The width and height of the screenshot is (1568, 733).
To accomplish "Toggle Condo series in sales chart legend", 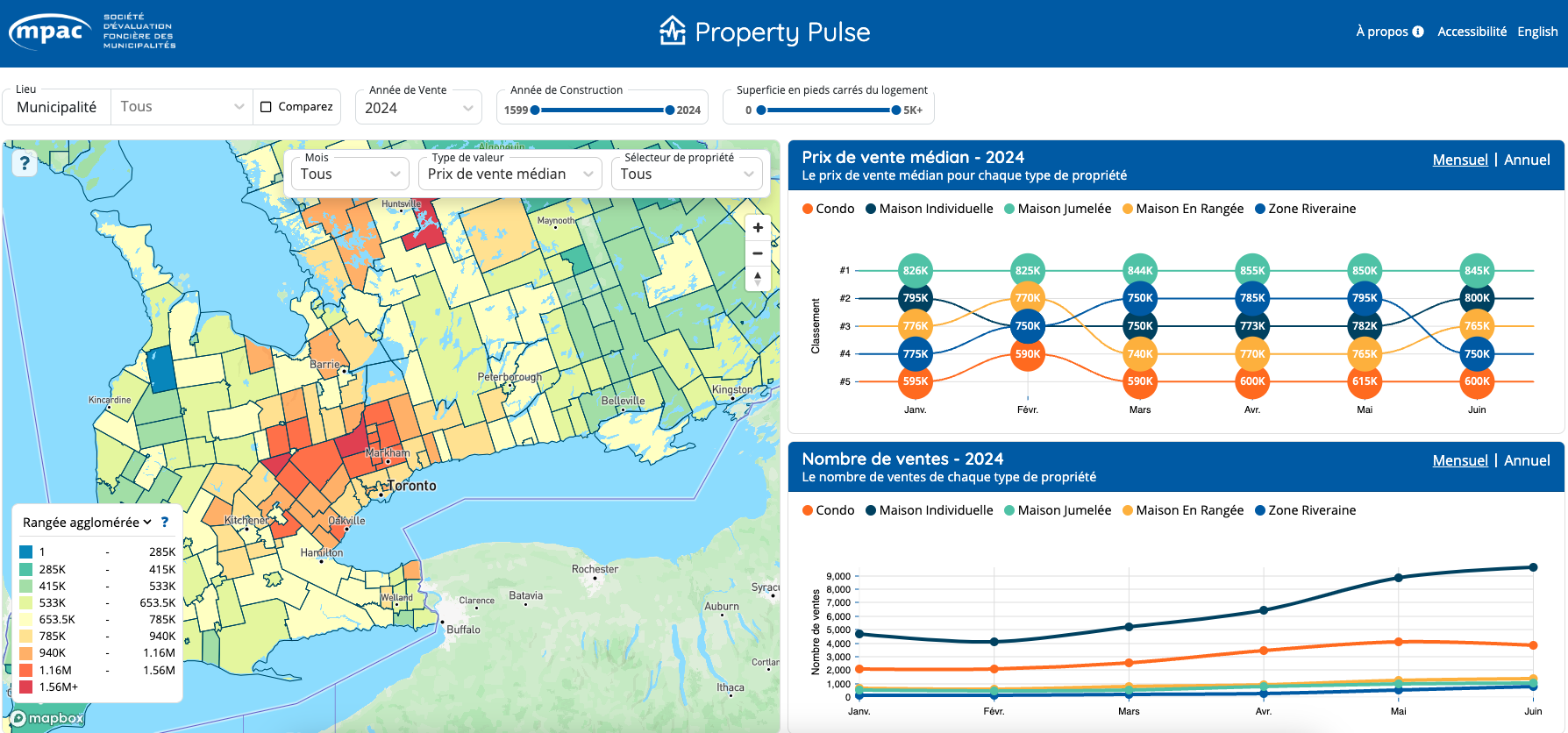I will 828,510.
